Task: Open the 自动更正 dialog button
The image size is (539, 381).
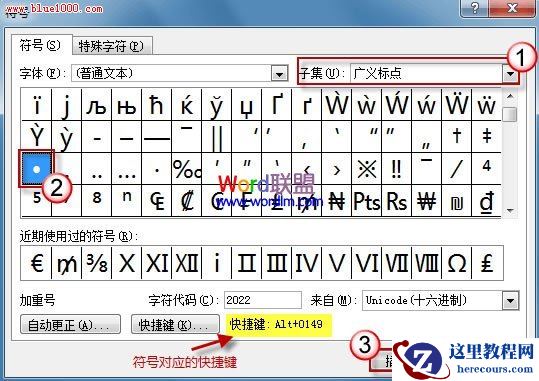Action: click(70, 324)
